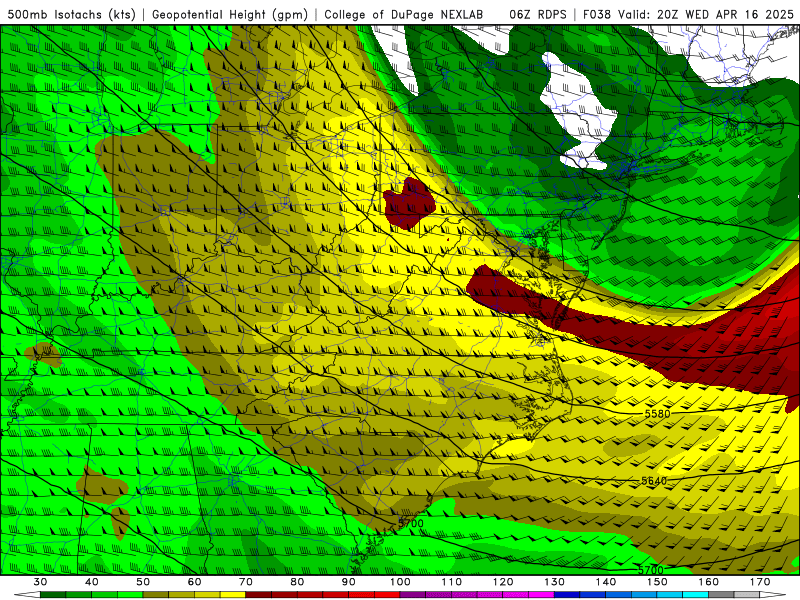
Task: Pick the gray swatch at the 160 mark
Action: (x=721, y=595)
